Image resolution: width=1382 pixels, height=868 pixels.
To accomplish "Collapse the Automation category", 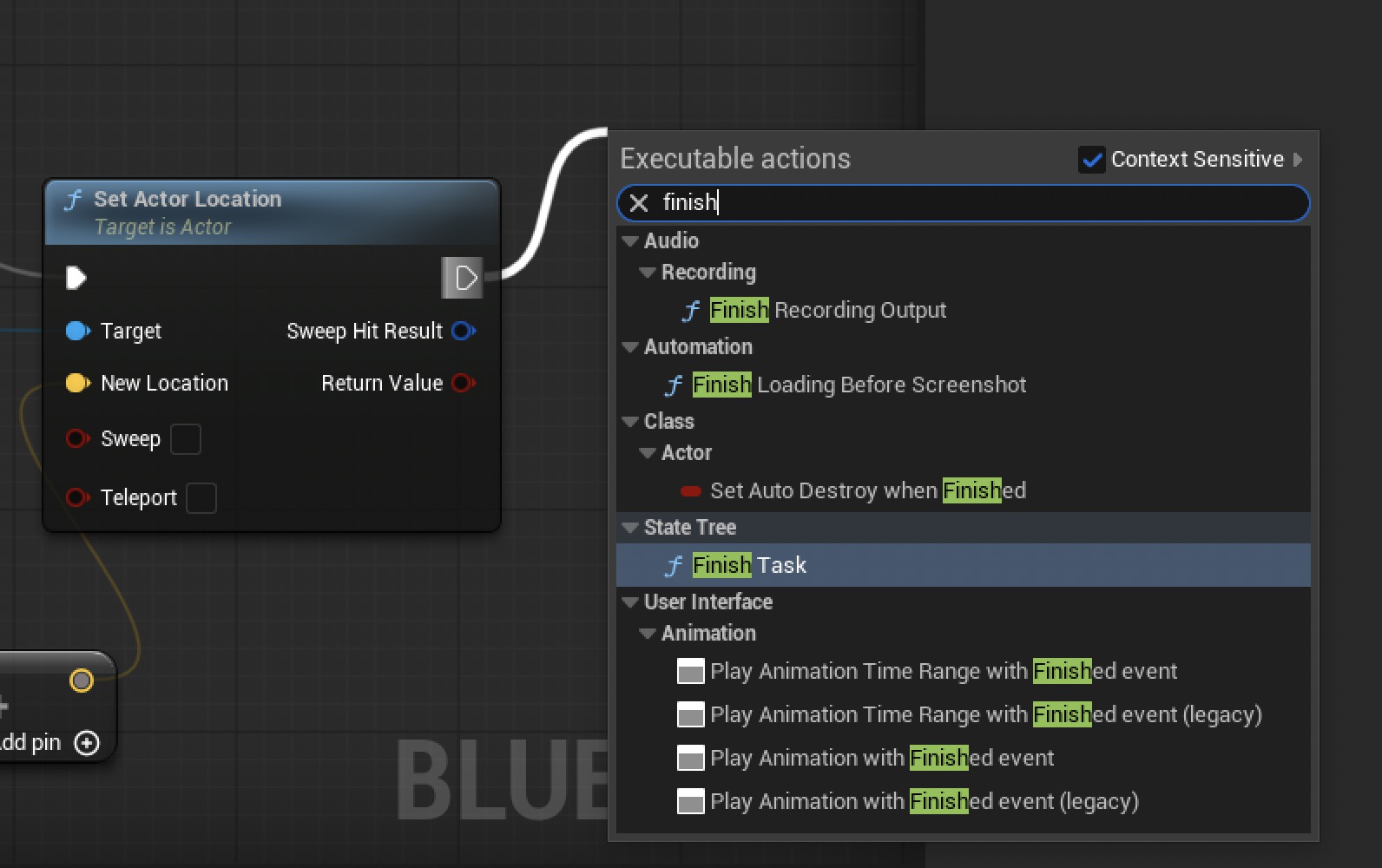I will coord(631,347).
